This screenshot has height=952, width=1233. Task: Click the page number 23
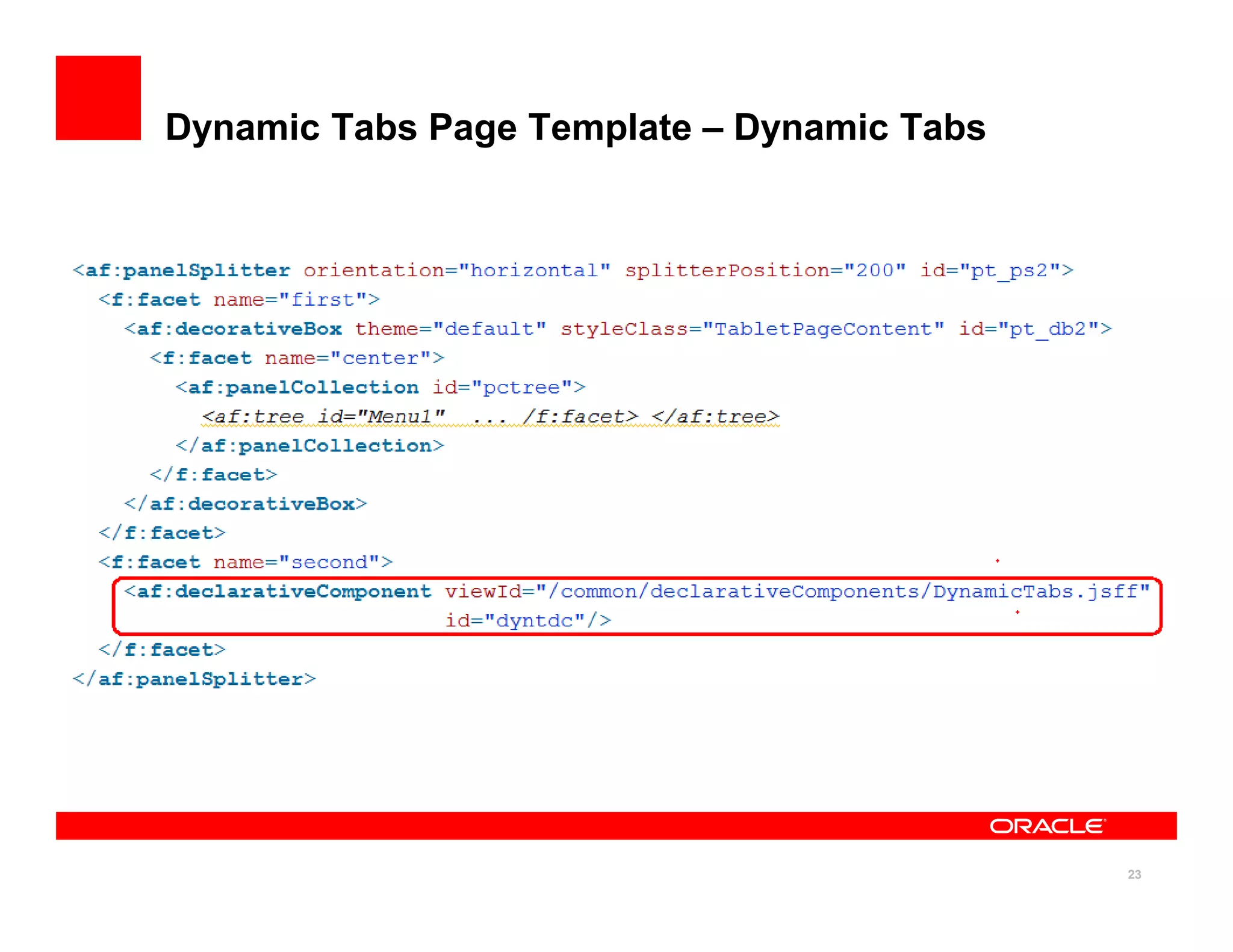click(1134, 874)
